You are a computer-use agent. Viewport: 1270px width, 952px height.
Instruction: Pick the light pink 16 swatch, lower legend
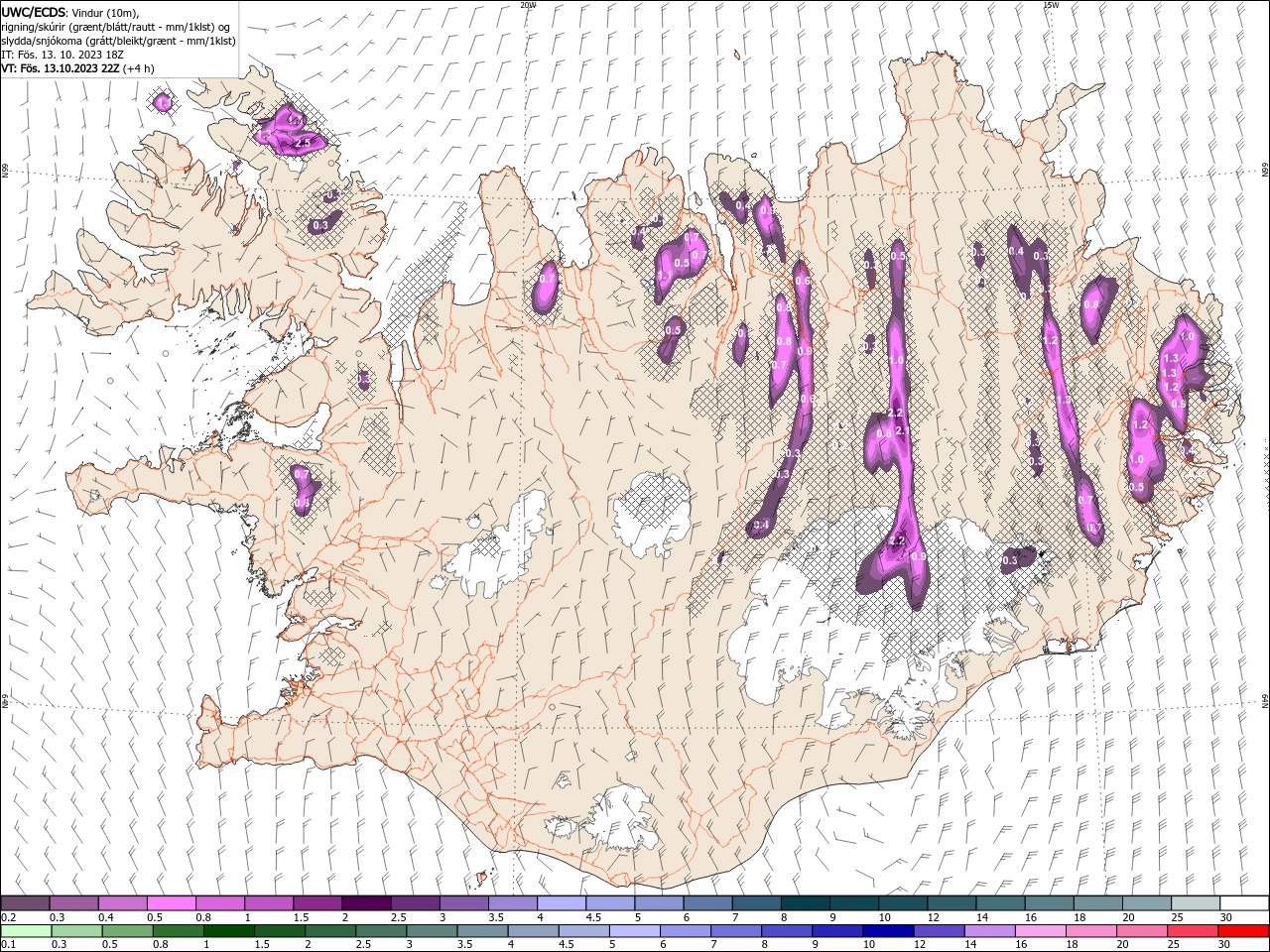[1039, 931]
